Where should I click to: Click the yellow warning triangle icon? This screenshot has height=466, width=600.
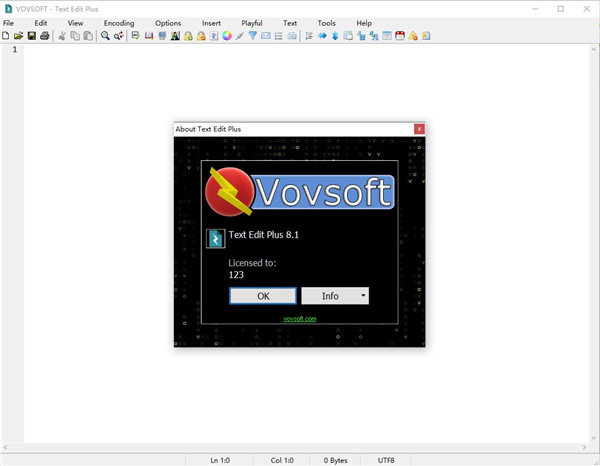(413, 36)
